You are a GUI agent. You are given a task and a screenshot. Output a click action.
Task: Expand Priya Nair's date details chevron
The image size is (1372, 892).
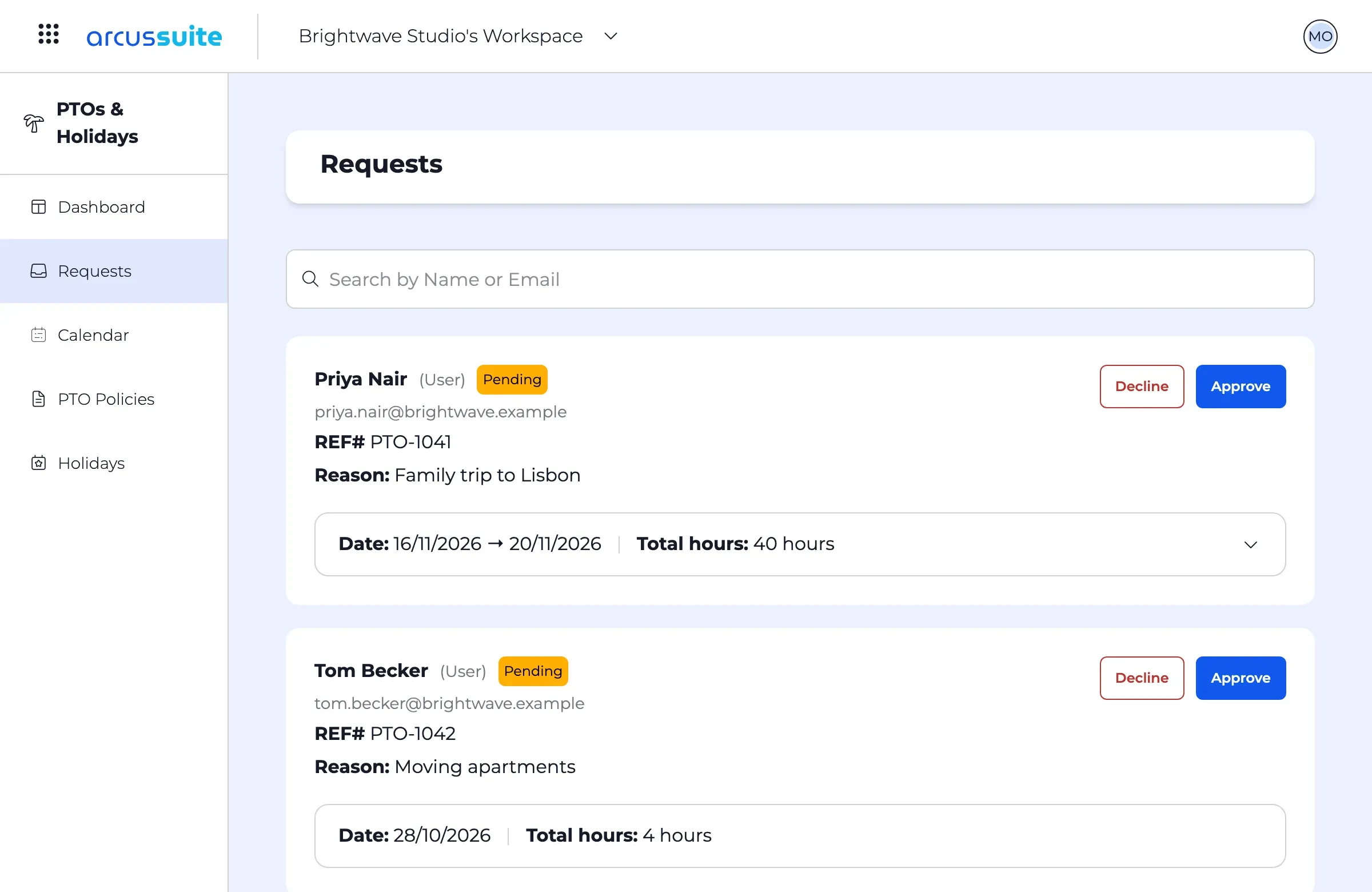point(1250,544)
